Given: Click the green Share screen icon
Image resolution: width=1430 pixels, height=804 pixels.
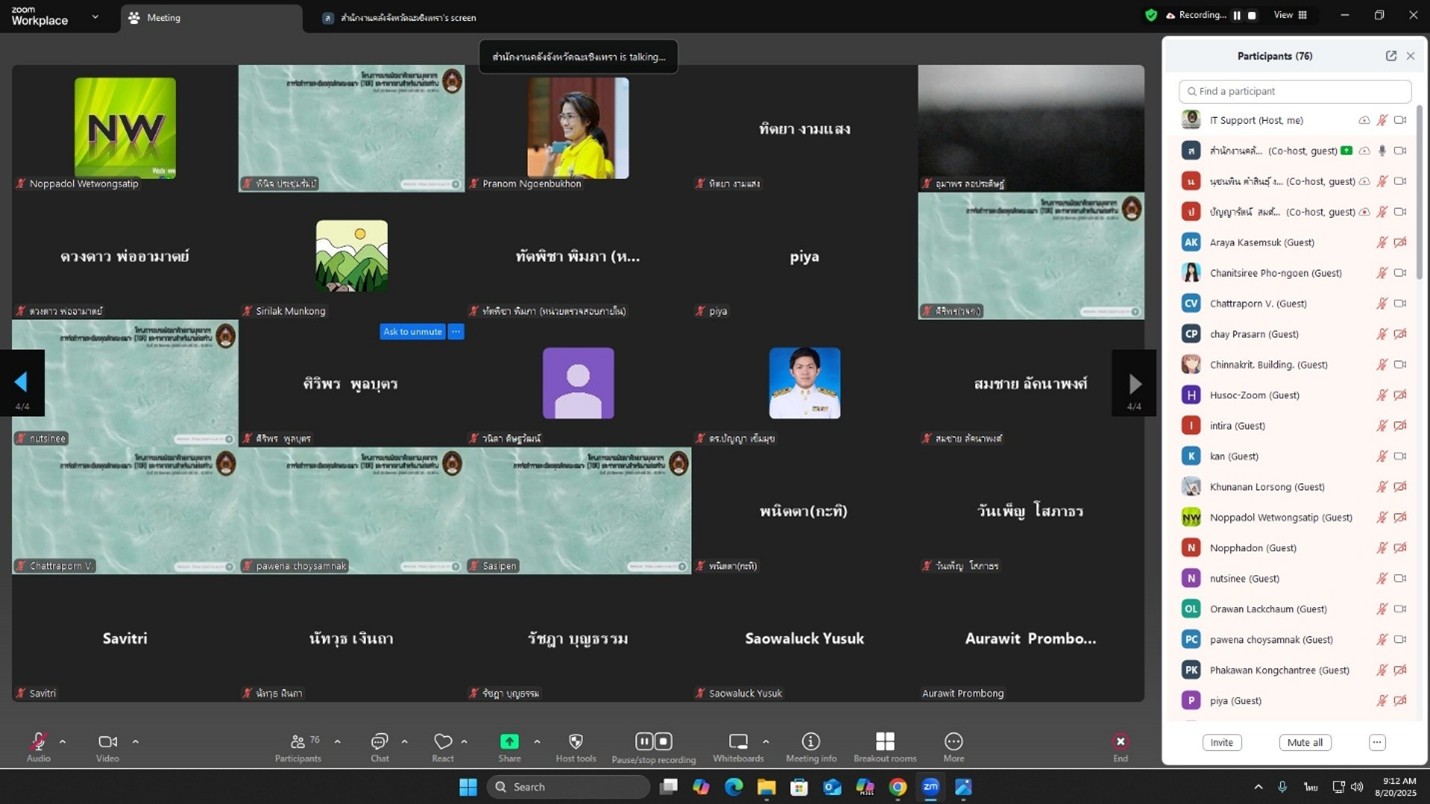Looking at the screenshot, I should [x=509, y=742].
